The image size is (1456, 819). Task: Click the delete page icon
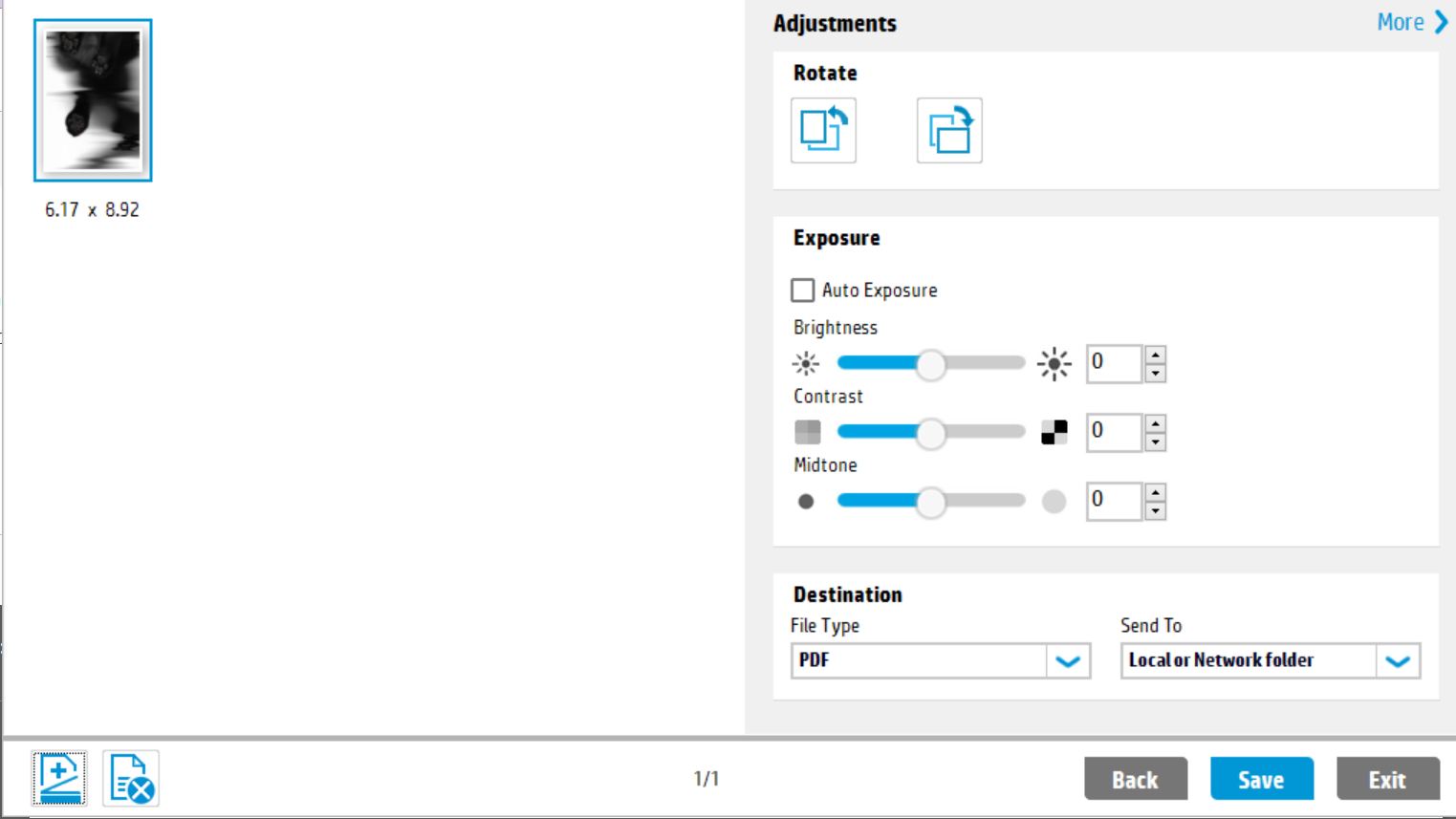point(131,779)
